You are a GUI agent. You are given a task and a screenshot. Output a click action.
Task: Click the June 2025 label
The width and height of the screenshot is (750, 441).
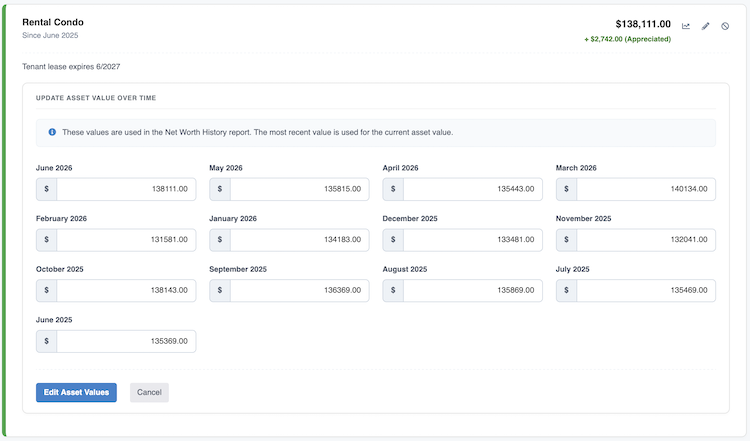[54, 320]
